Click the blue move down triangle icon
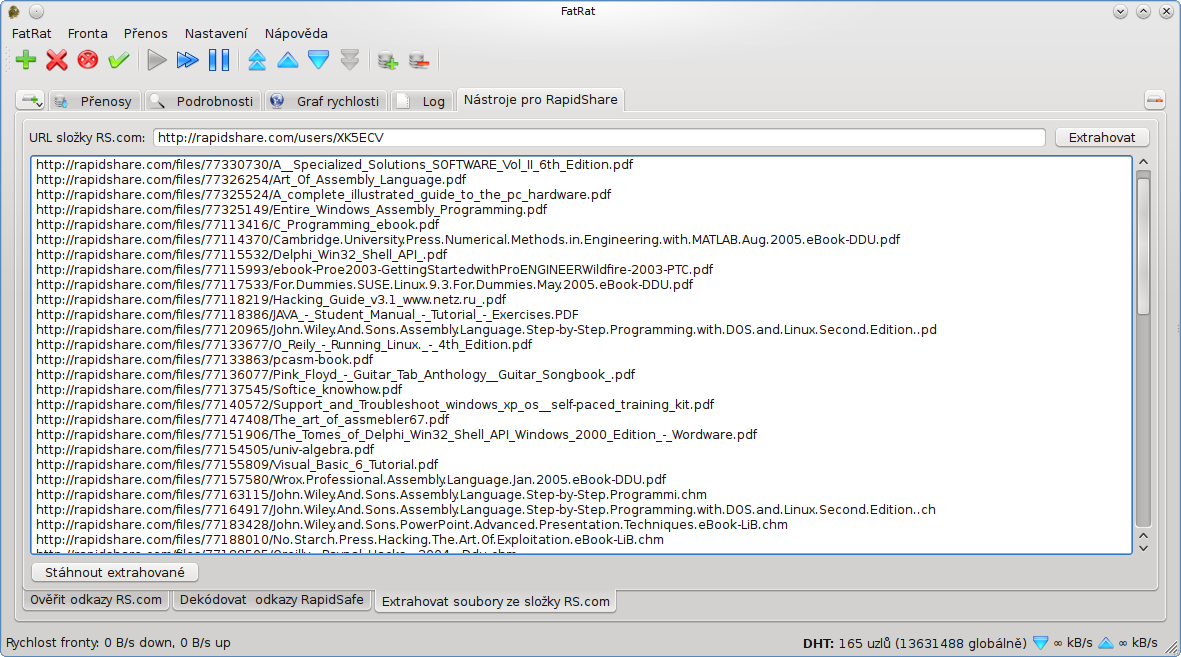This screenshot has height=657, width=1181. click(x=319, y=60)
